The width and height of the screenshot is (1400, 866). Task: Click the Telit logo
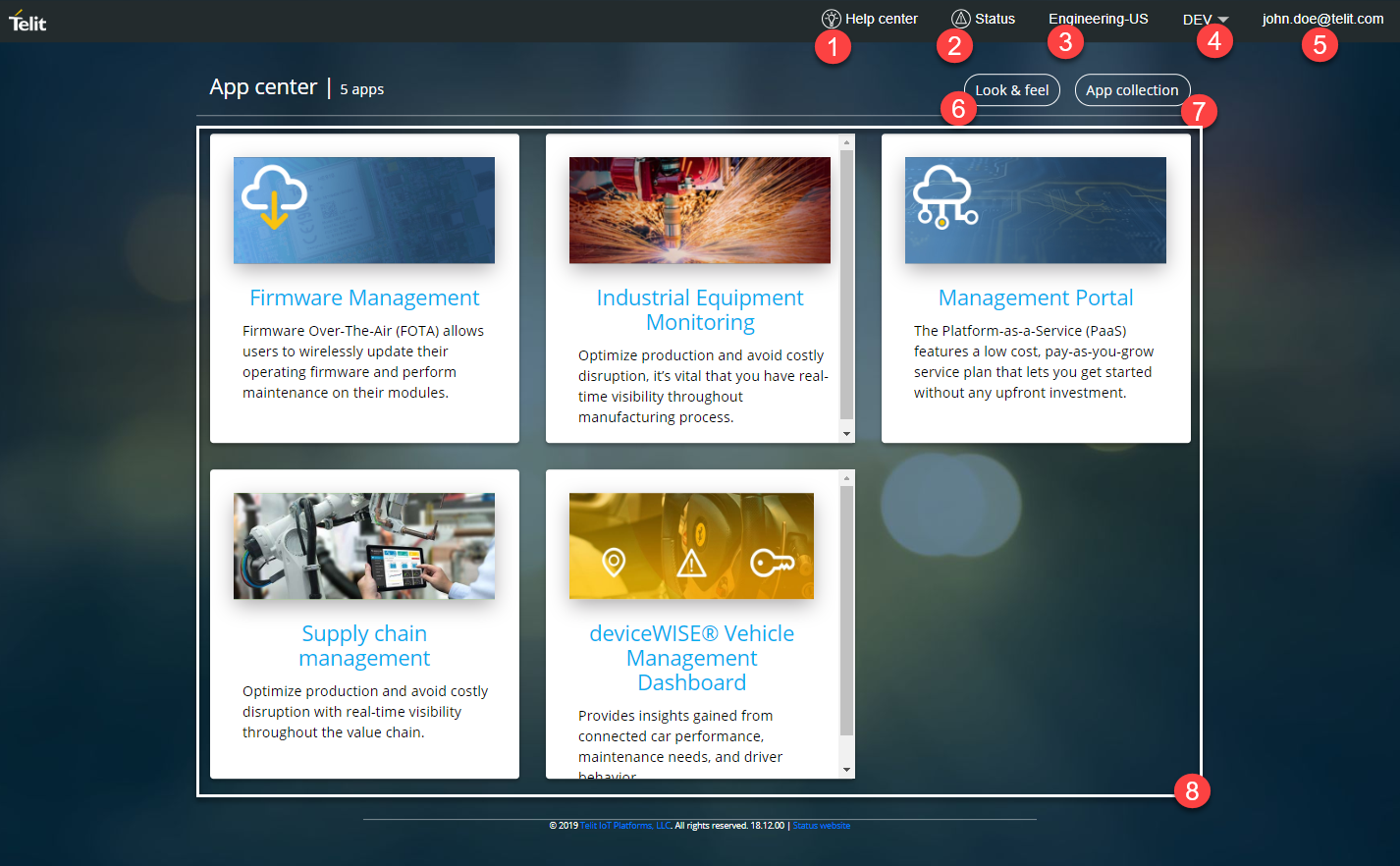27,21
